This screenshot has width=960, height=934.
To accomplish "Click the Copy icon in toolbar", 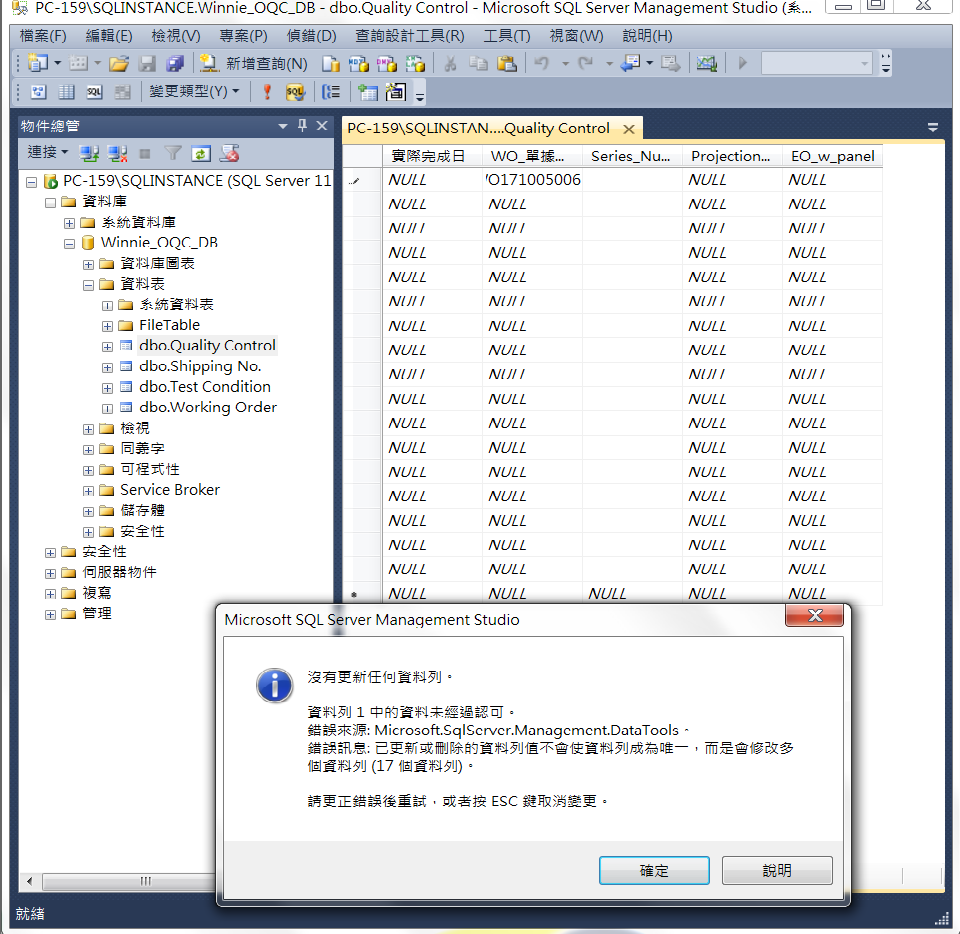I will pyautogui.click(x=478, y=63).
